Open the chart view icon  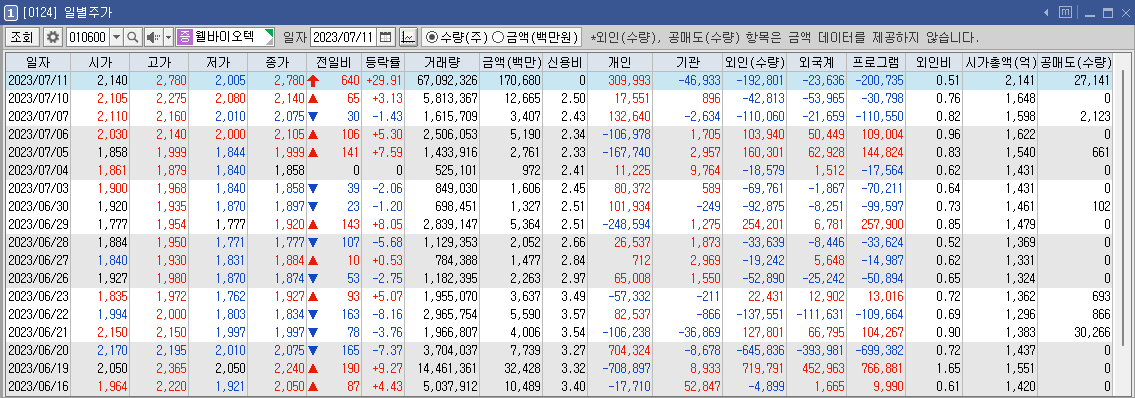[408, 37]
